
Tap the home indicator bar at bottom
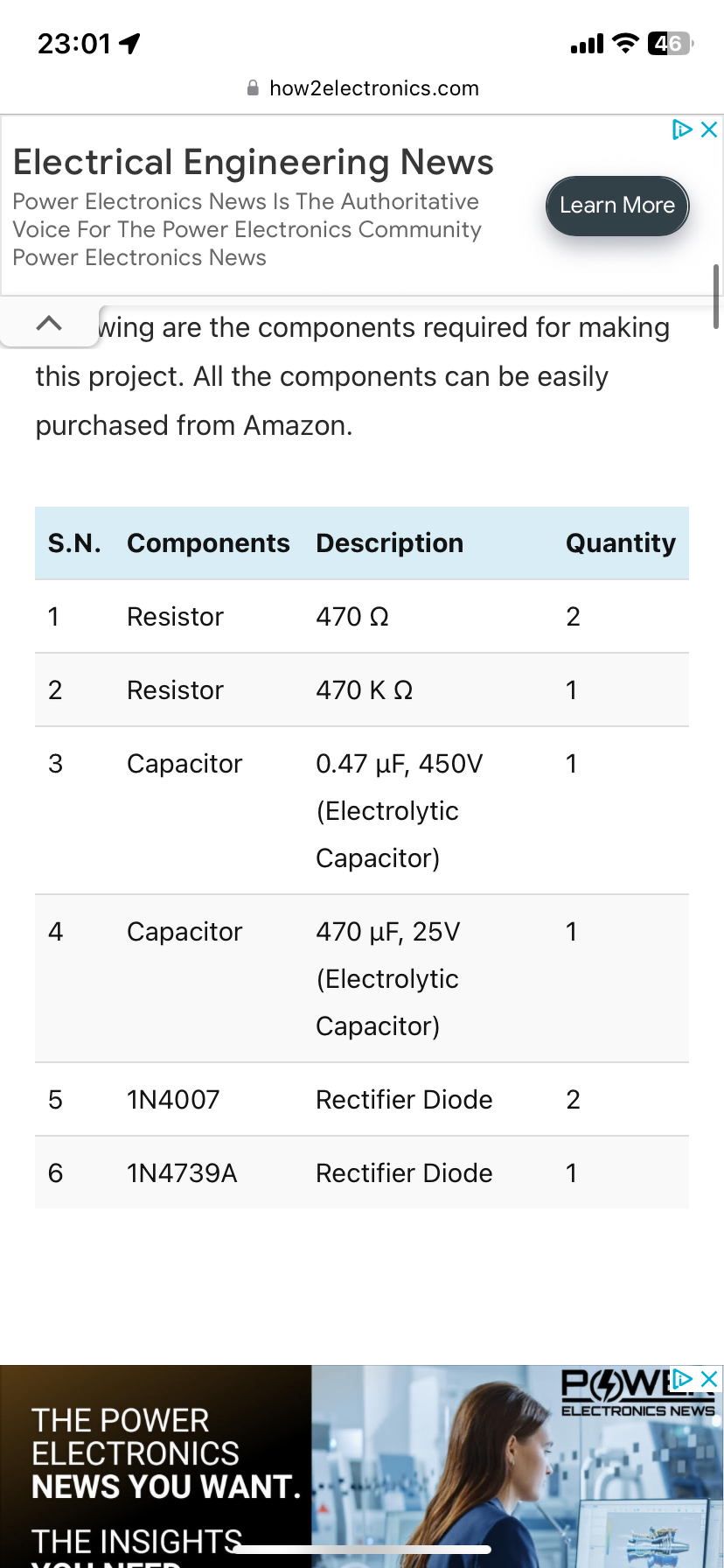click(362, 1550)
